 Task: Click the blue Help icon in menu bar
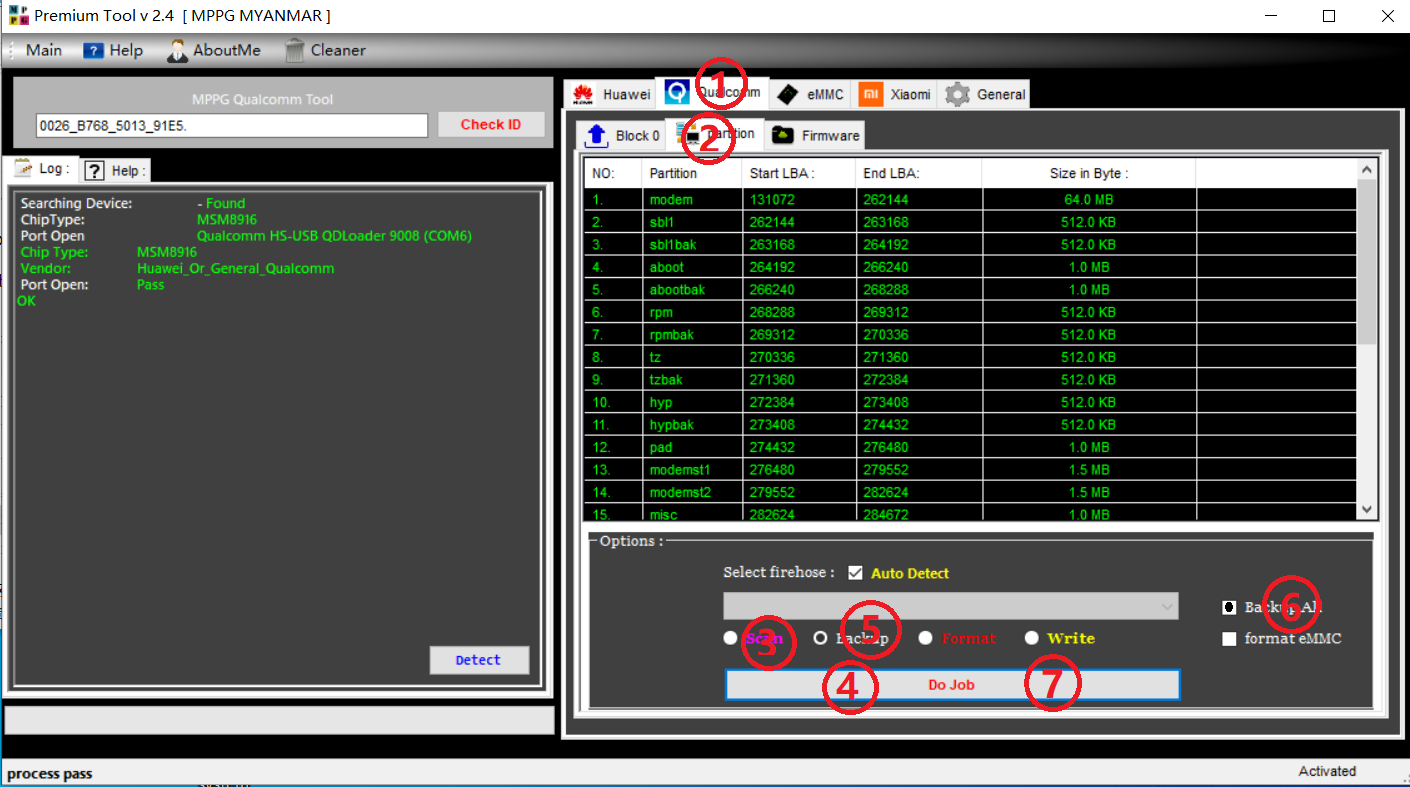(x=93, y=50)
